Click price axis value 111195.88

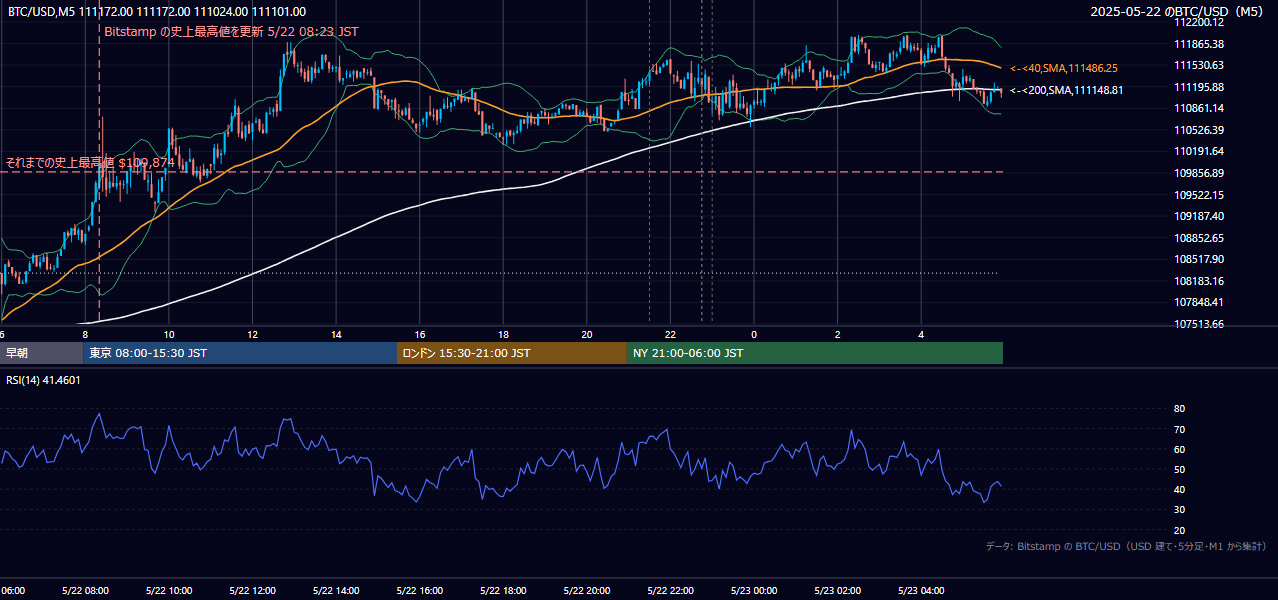pos(1200,87)
